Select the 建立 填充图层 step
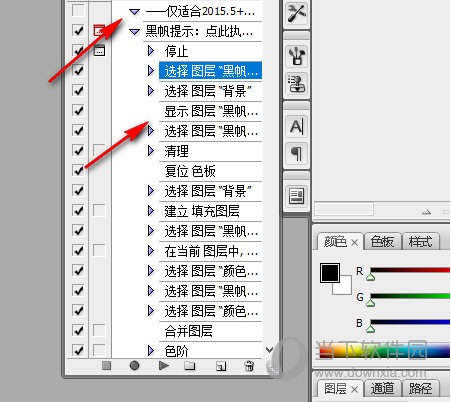Viewport: 451px width, 402px height. [211, 211]
